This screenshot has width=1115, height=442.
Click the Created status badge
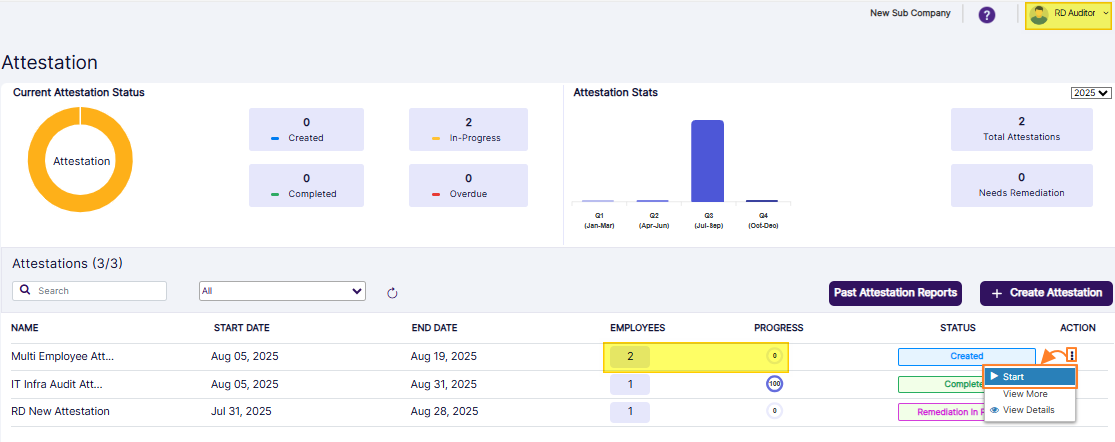(x=966, y=356)
